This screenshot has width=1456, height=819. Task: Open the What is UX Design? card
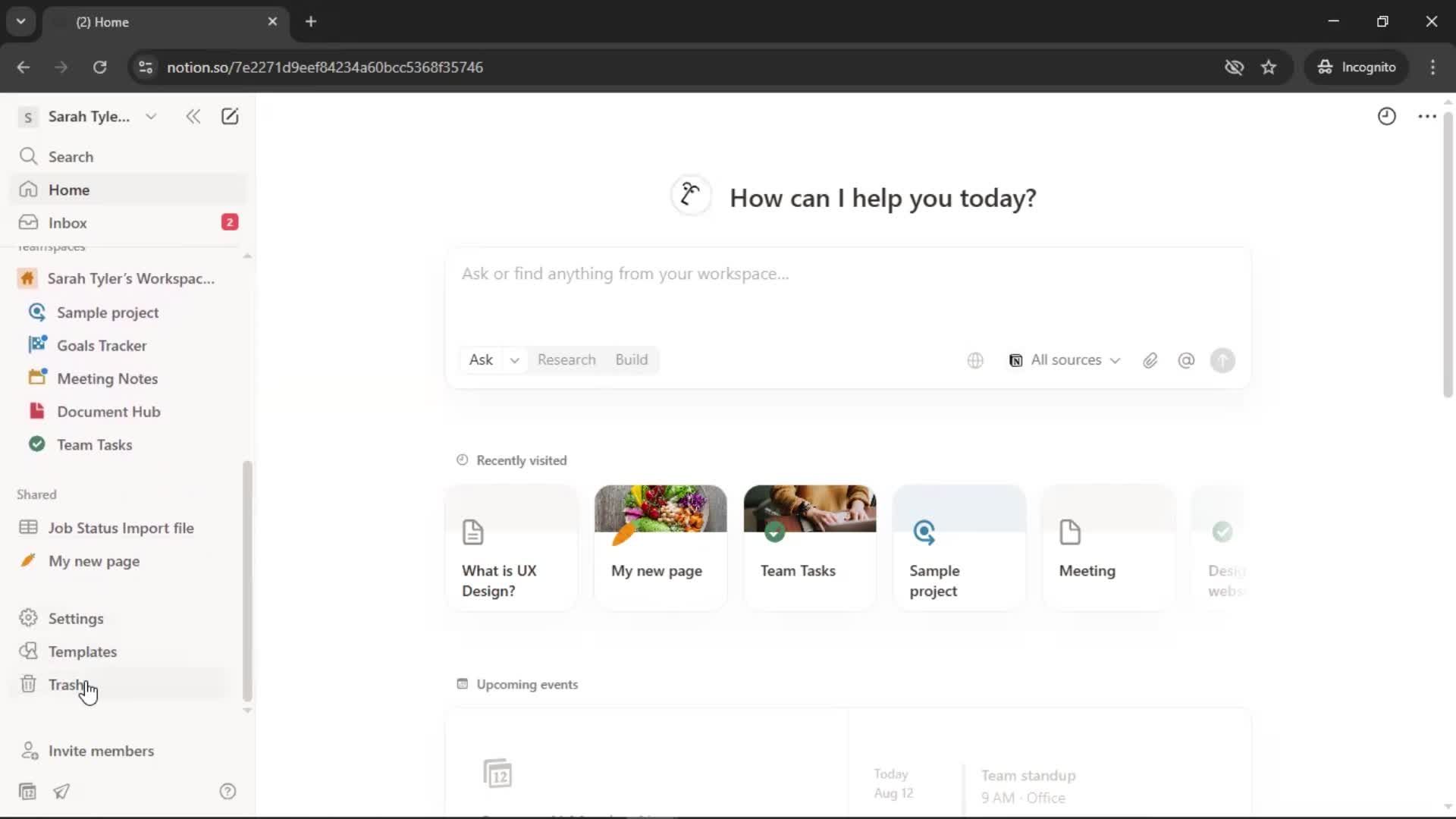[x=512, y=548]
